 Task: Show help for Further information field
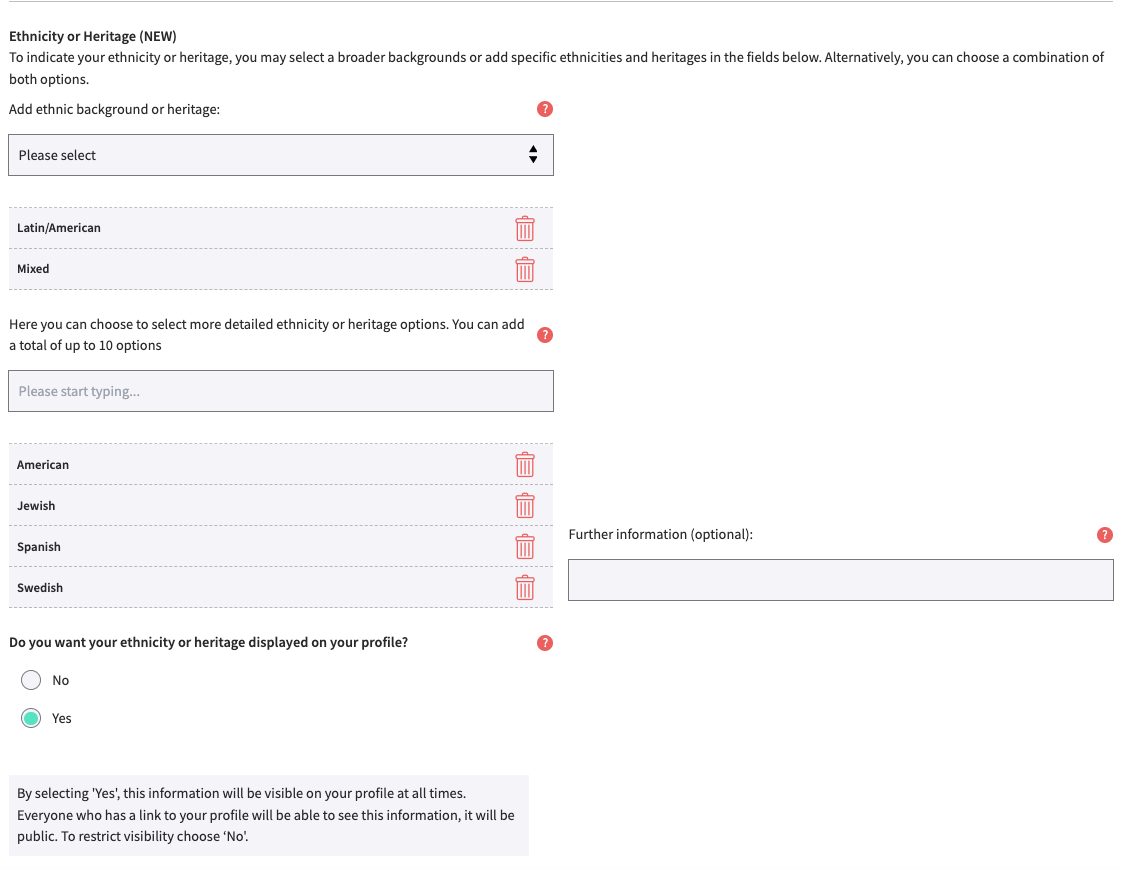click(x=1105, y=535)
